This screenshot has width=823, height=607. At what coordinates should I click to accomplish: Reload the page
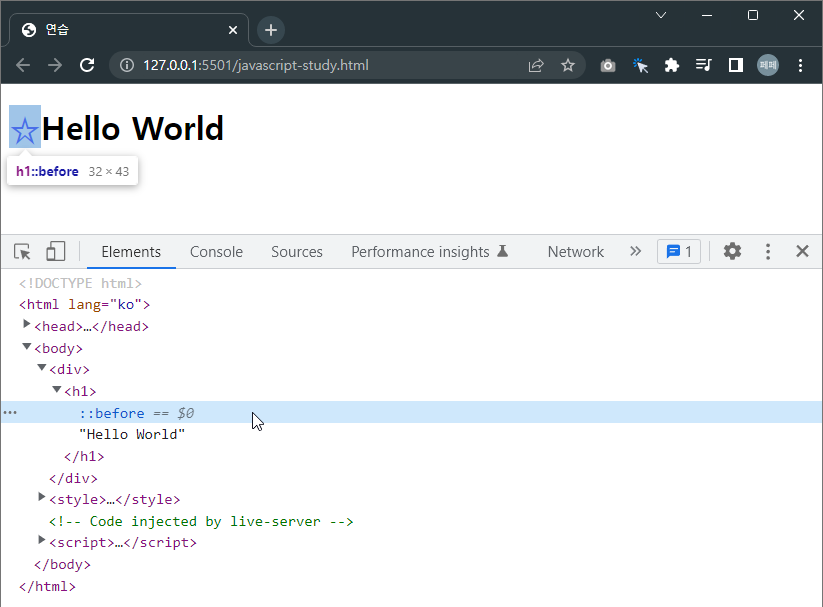[87, 65]
